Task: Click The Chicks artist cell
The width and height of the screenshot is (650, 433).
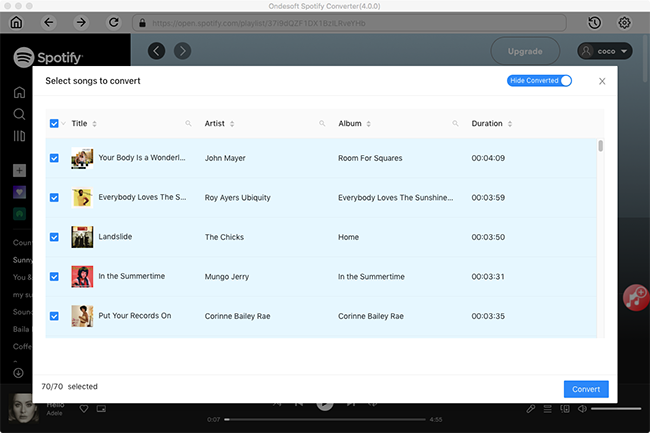Action: [x=224, y=237]
